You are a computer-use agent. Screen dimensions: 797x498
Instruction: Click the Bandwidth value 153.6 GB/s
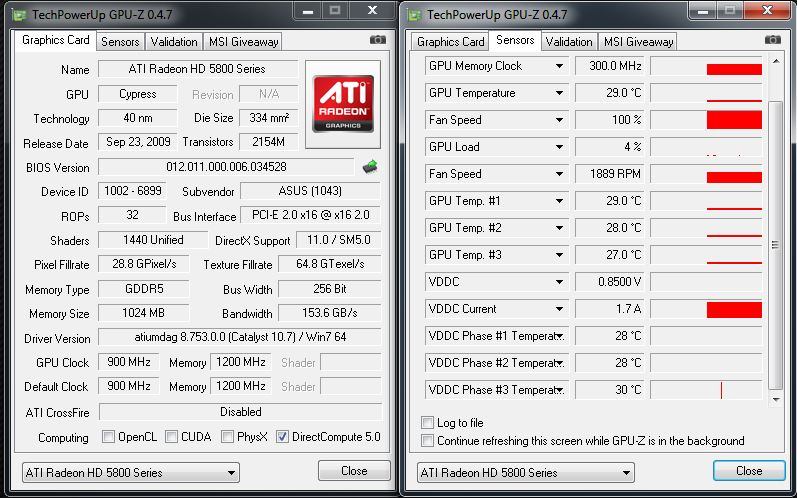(329, 313)
